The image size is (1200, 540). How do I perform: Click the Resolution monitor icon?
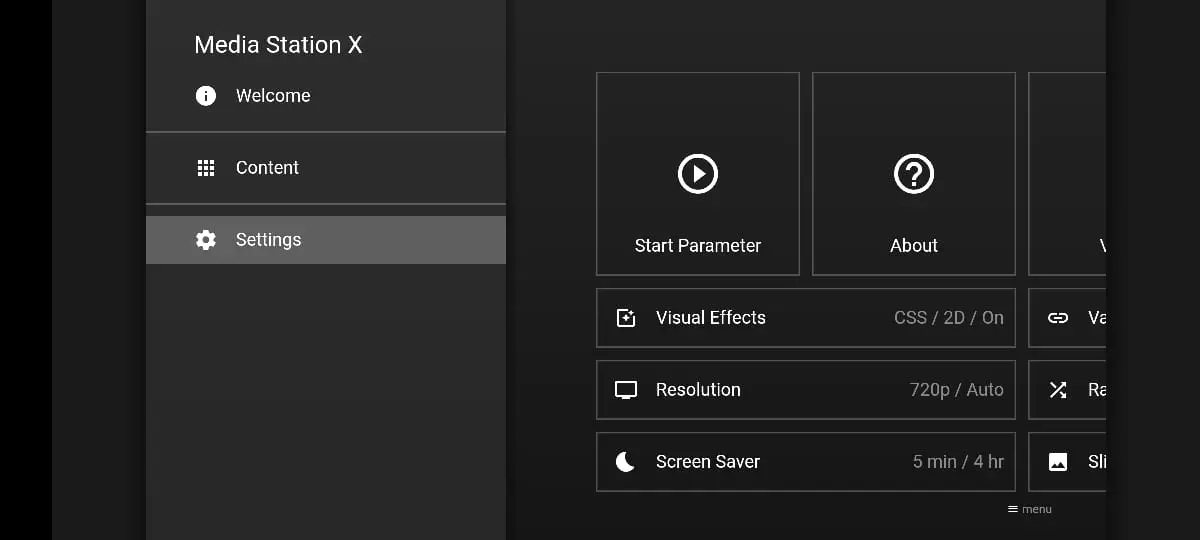(x=626, y=390)
